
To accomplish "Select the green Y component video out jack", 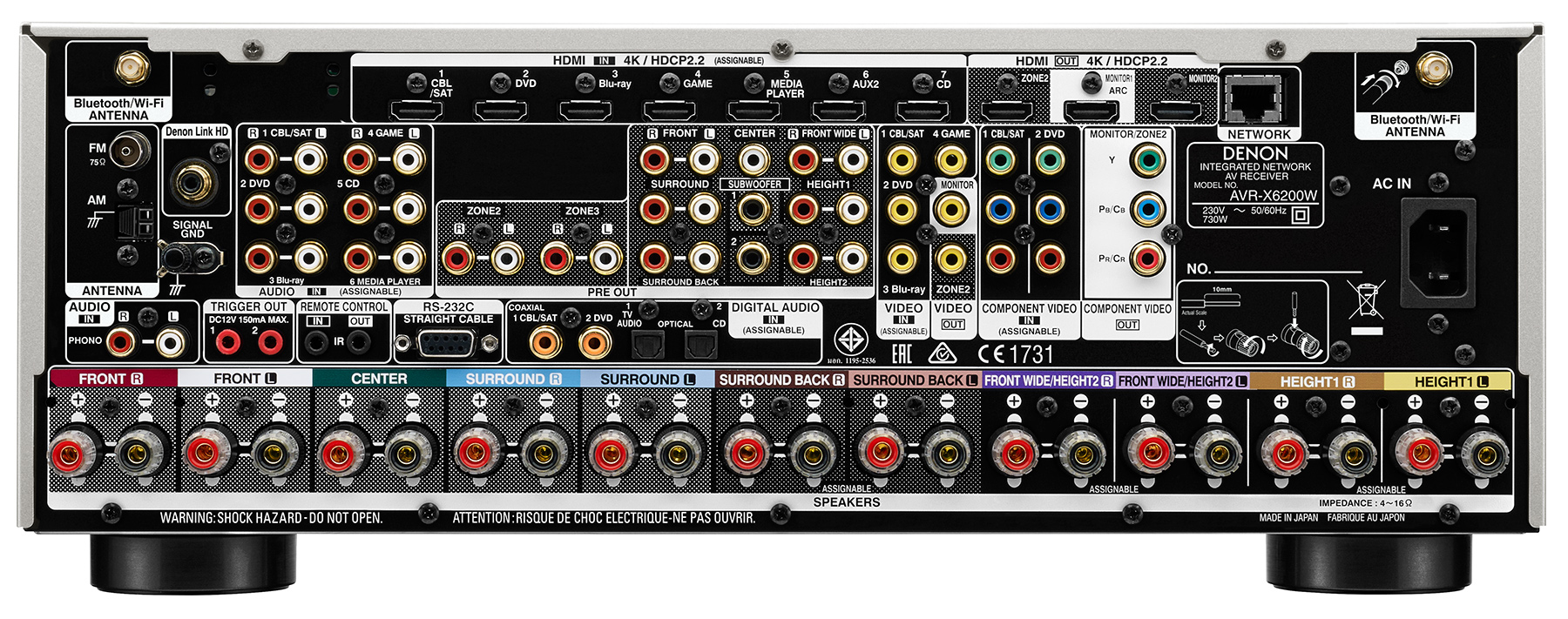I will pos(1148,160).
